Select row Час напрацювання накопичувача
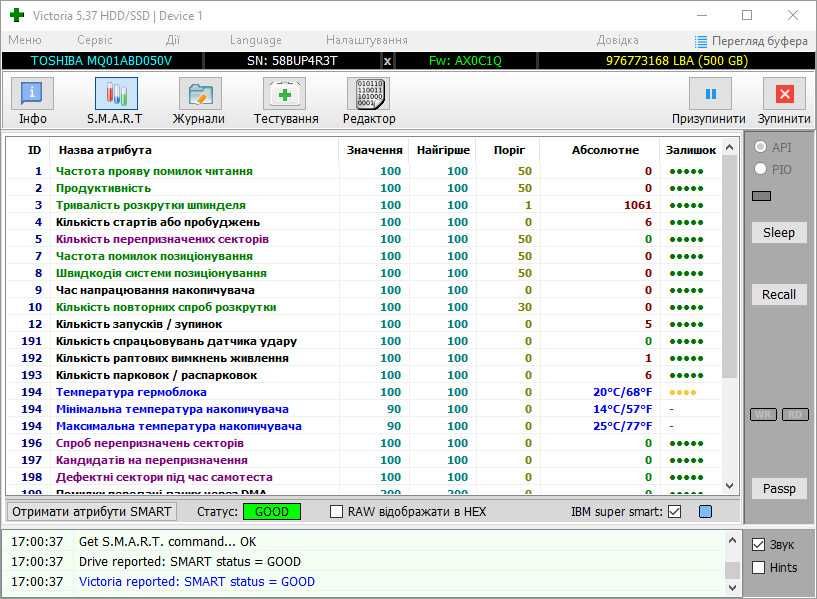This screenshot has height=599, width=817. pyautogui.click(x=364, y=290)
